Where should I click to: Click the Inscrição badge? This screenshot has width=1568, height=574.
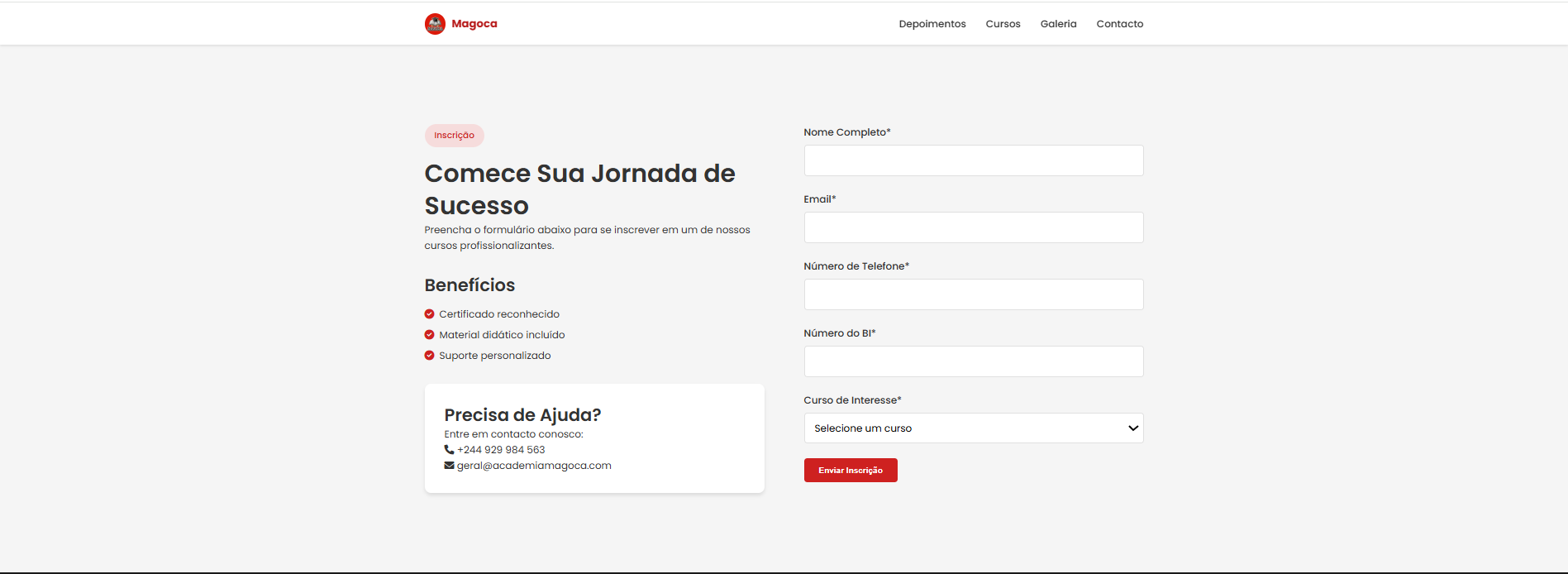(455, 136)
